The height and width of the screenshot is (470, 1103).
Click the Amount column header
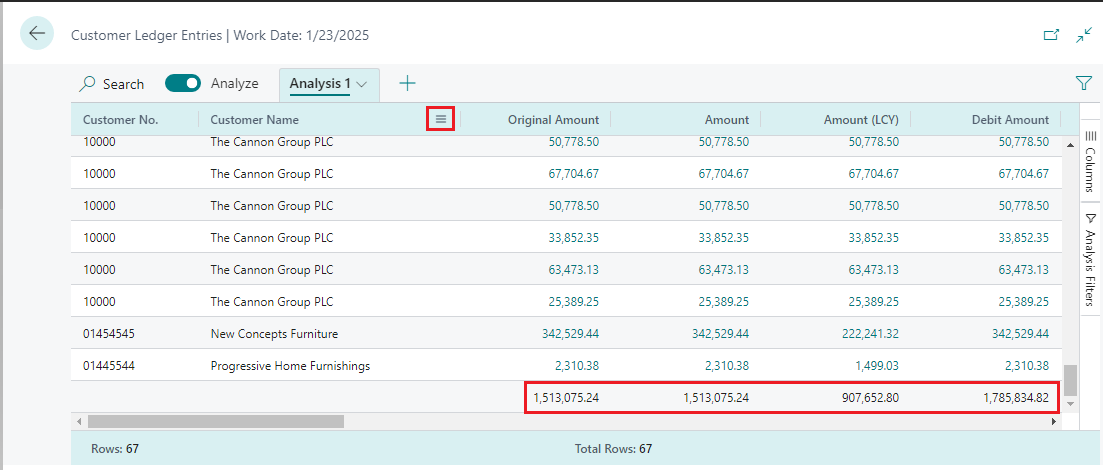click(x=727, y=120)
